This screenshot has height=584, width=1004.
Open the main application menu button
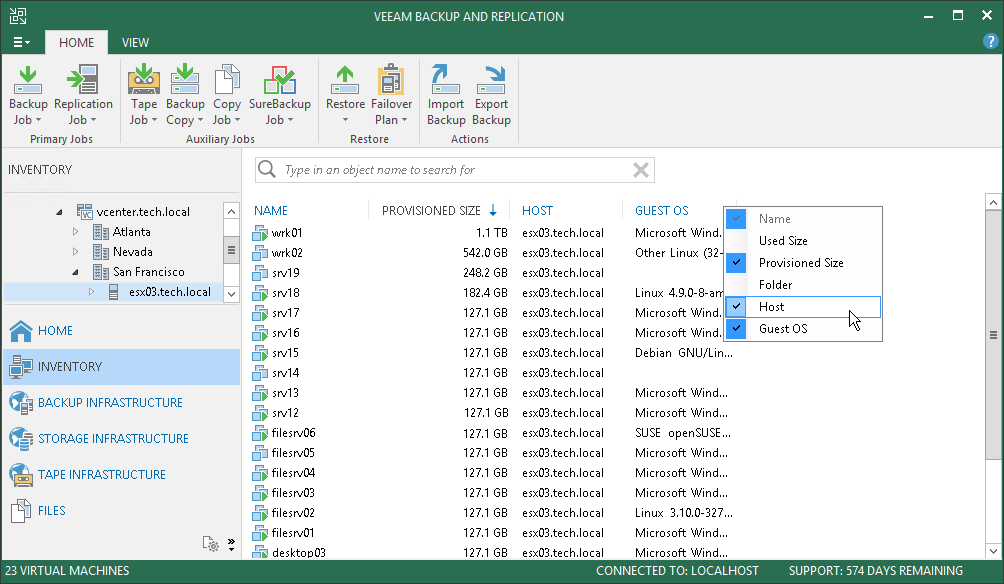[x=21, y=43]
